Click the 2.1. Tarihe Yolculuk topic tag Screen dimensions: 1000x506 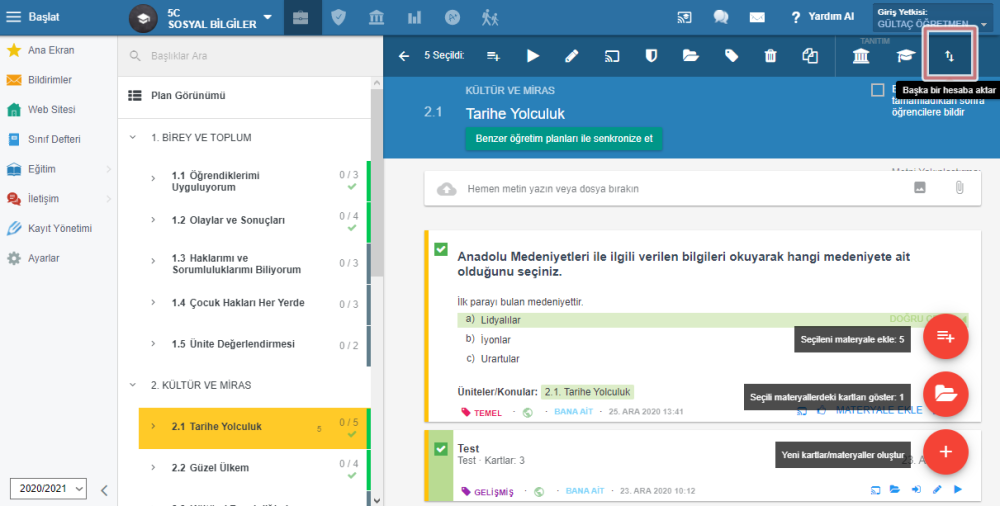pos(587,392)
